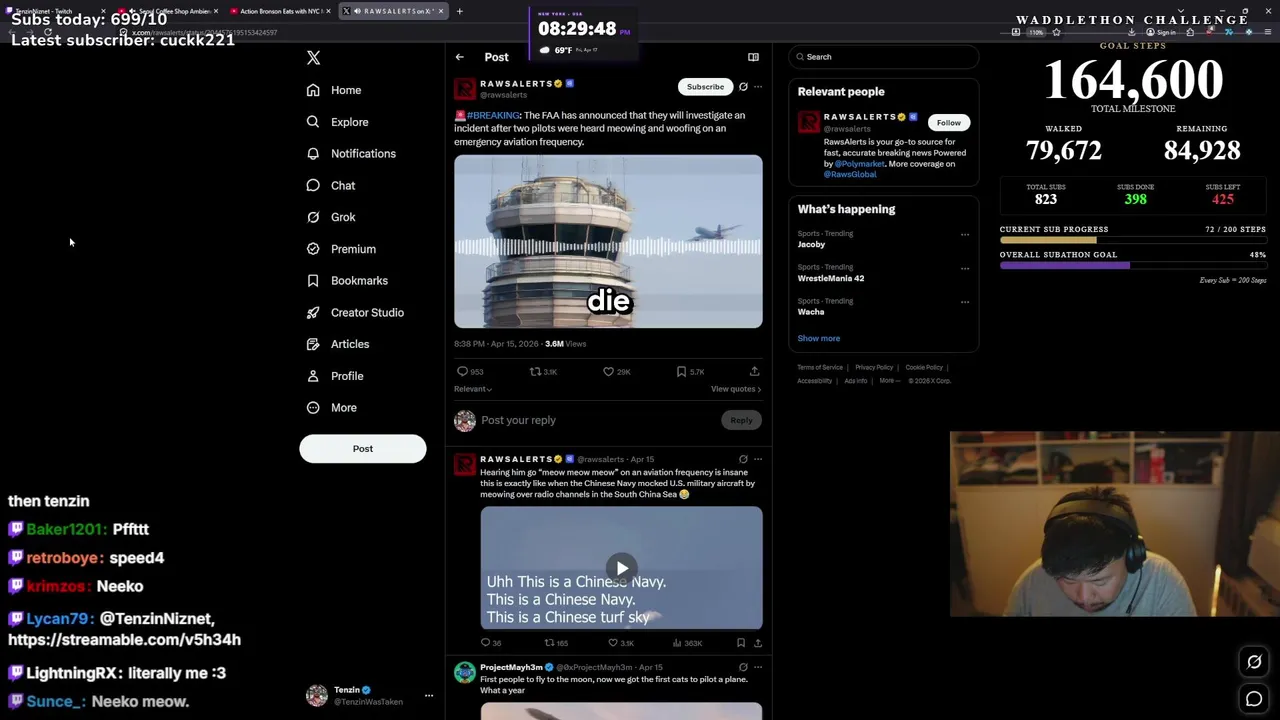This screenshot has height=720, width=1280.
Task: Follow RAWSALERTS in Relevant people
Action: tap(948, 123)
